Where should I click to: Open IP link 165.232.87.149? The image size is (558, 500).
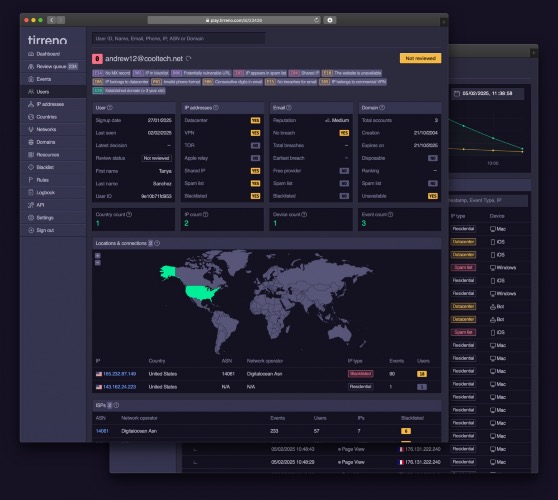coord(119,374)
